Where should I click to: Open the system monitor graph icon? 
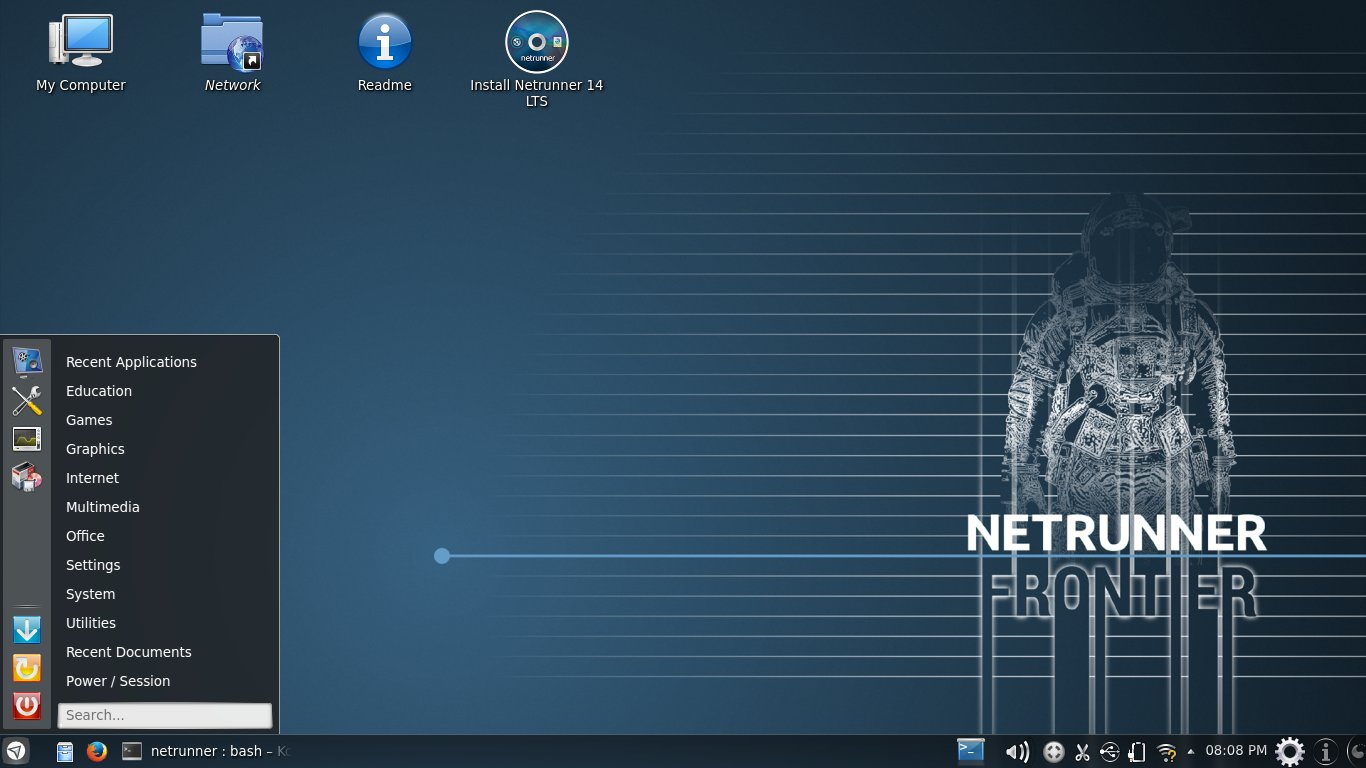(27, 439)
